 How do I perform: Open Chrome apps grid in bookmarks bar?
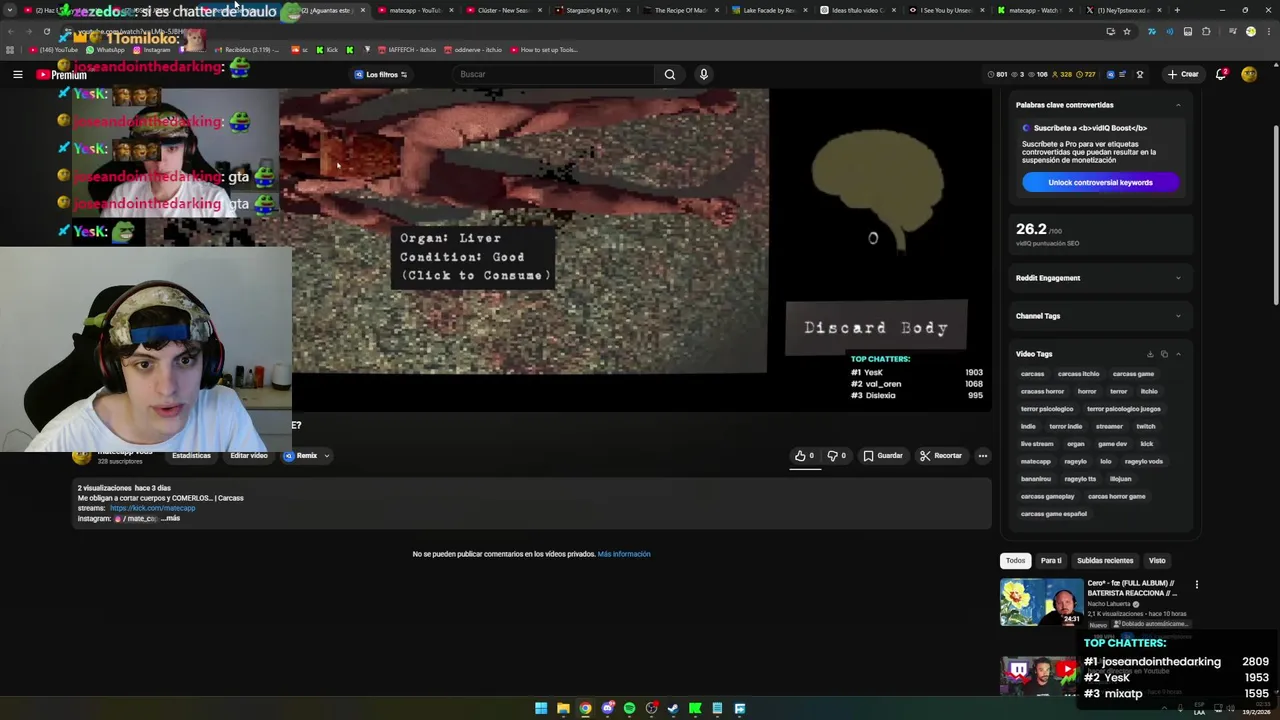(10, 49)
